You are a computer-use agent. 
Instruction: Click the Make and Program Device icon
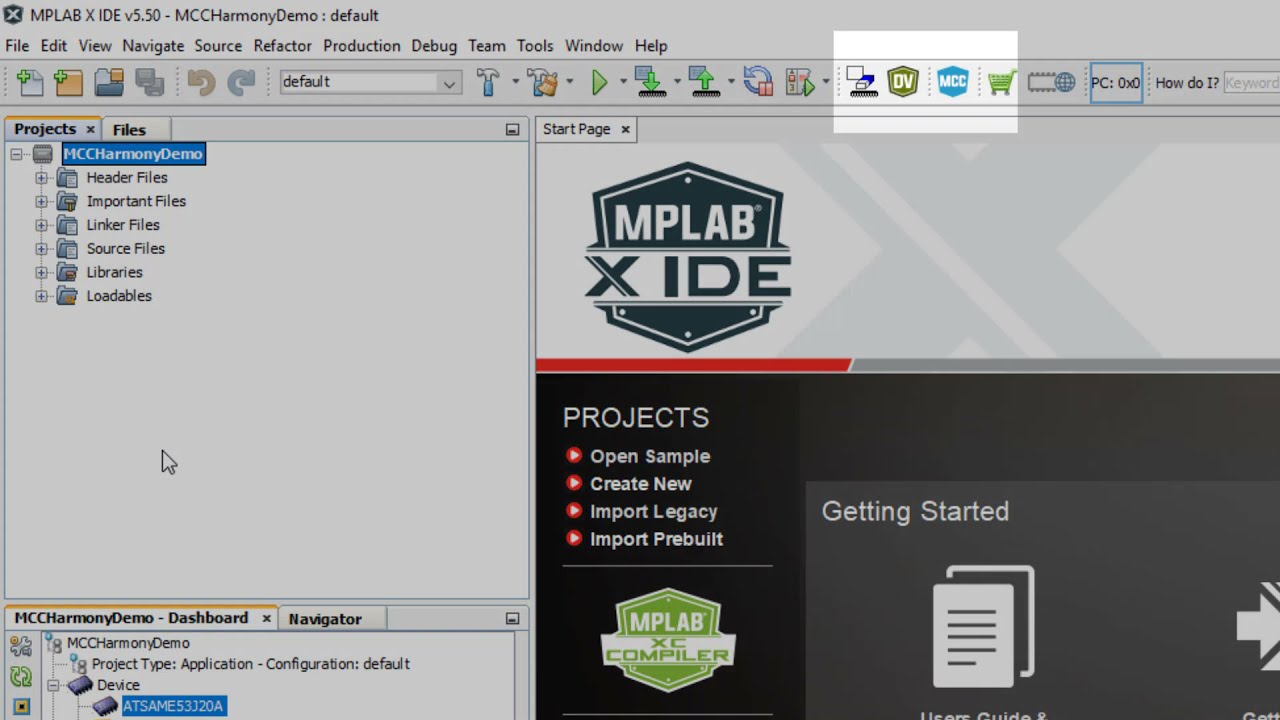pos(651,82)
